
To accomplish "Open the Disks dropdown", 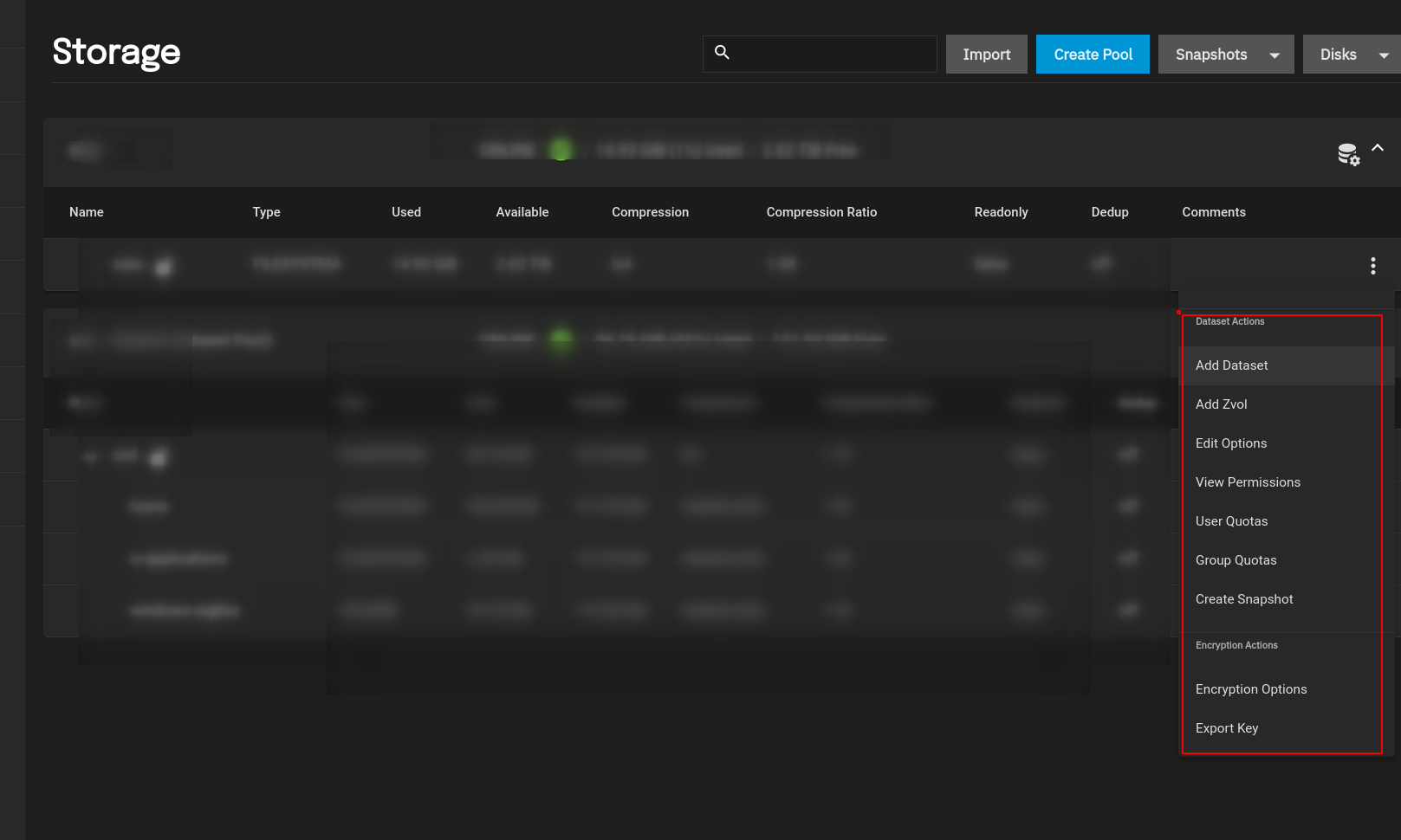I will click(x=1352, y=55).
